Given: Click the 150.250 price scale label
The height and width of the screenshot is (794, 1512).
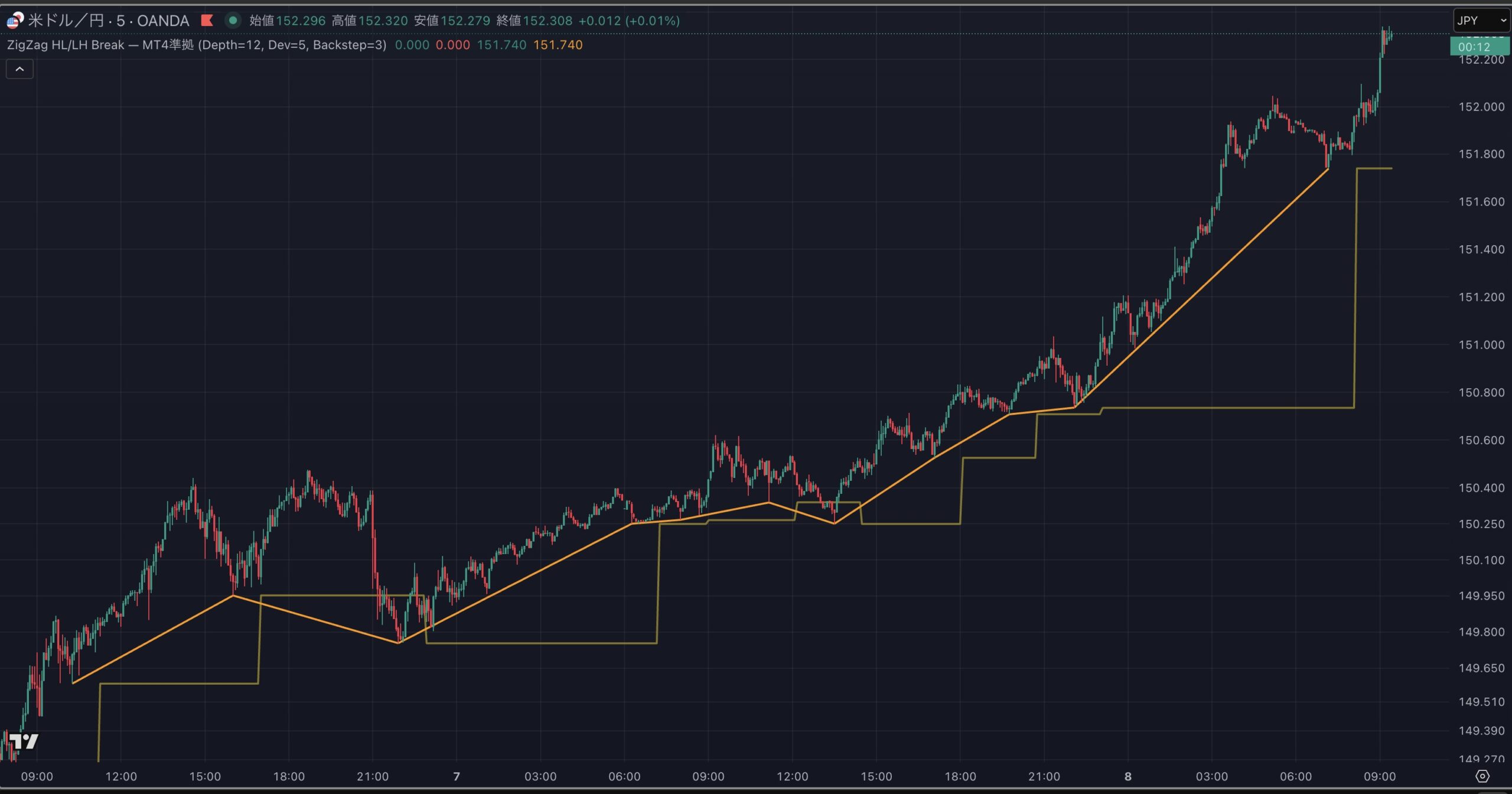Looking at the screenshot, I should coord(1481,524).
